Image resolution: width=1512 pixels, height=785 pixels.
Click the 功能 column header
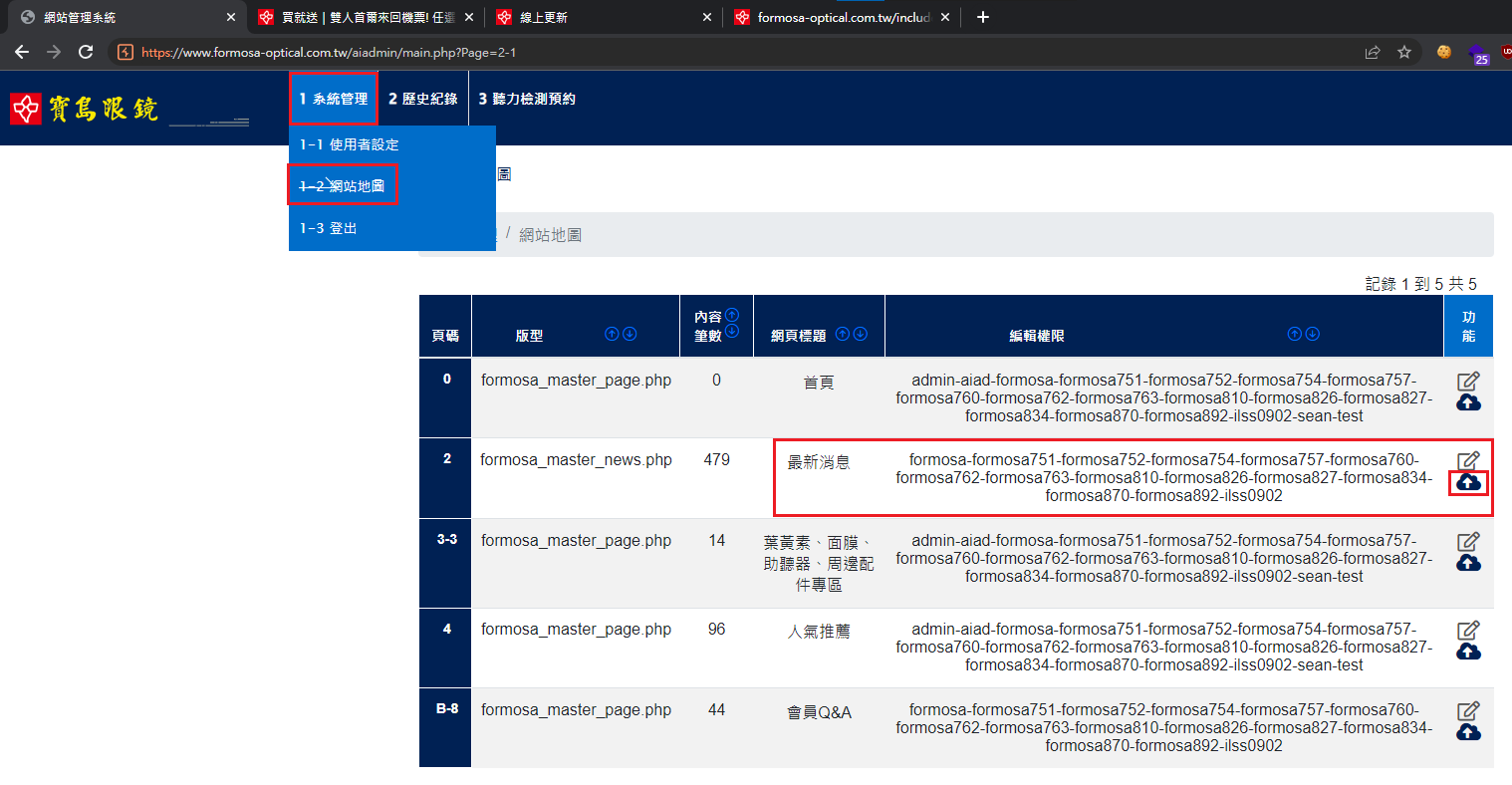pos(1468,326)
